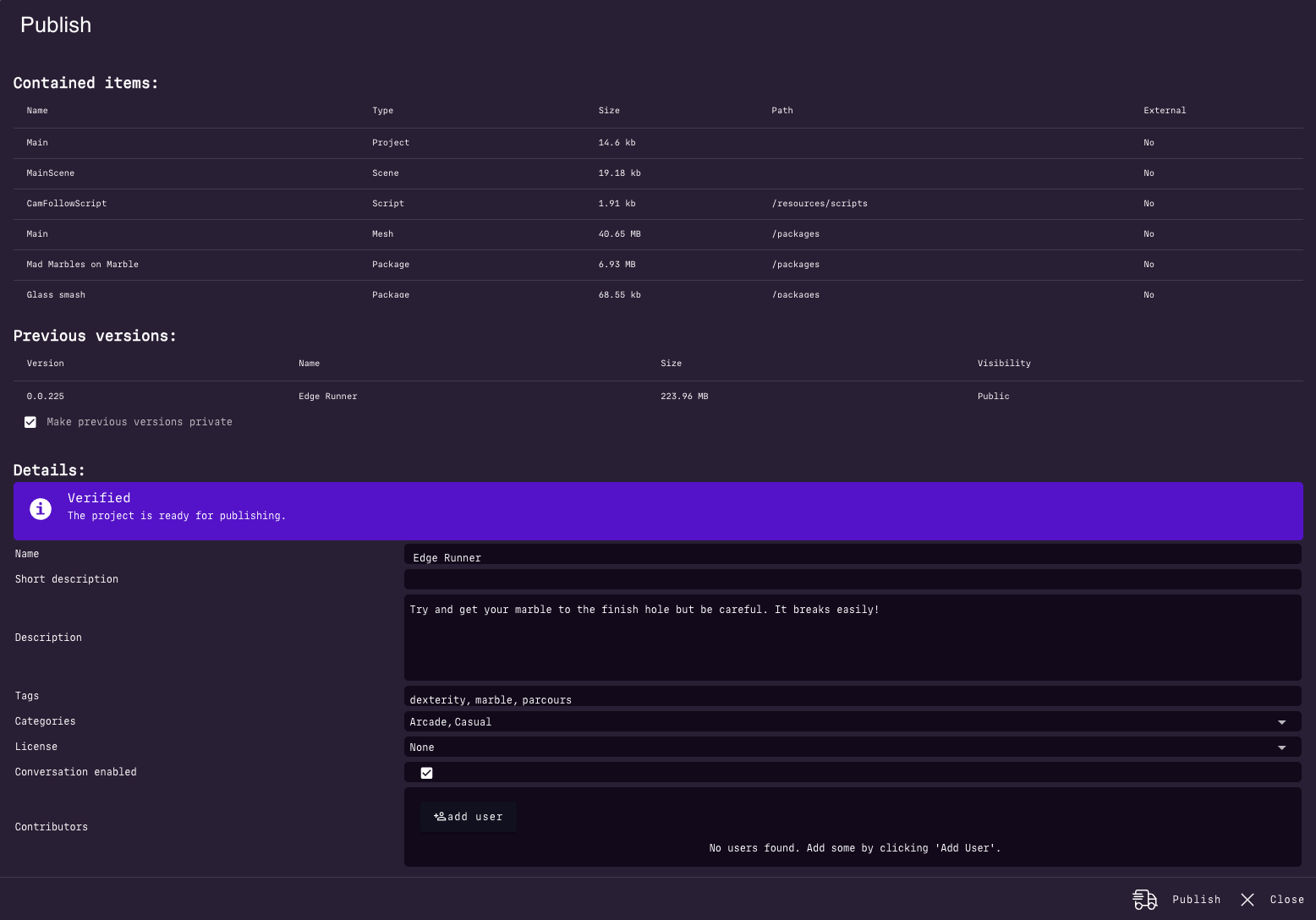Click the info icon in the Verified banner

click(x=41, y=509)
